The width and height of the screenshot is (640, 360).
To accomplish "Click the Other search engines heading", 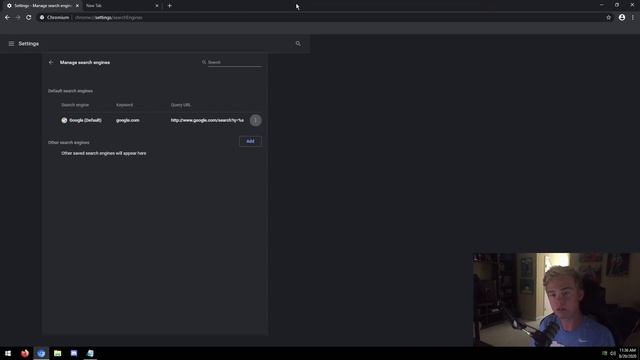I will [69, 142].
